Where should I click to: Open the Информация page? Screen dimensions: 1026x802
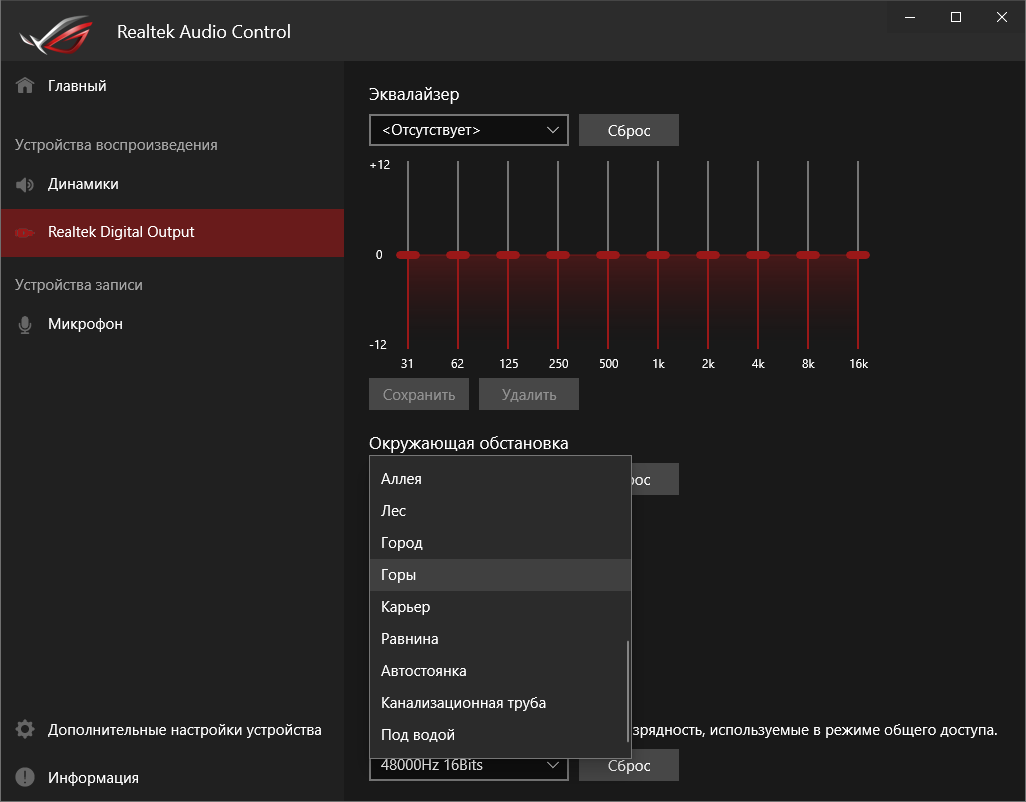[172, 778]
